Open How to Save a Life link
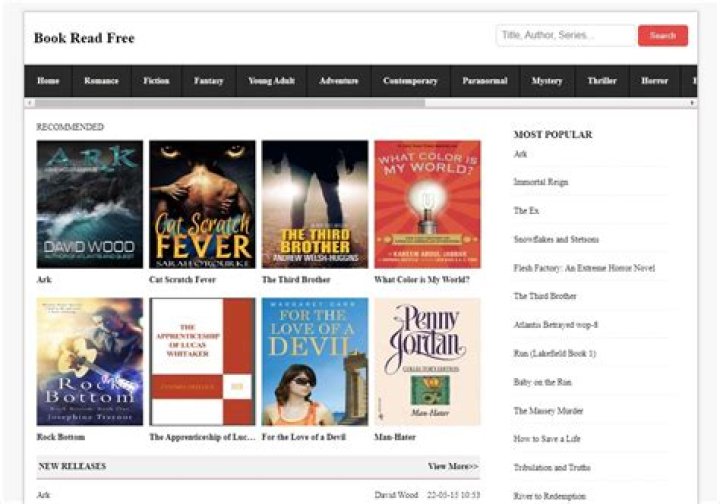 547,439
